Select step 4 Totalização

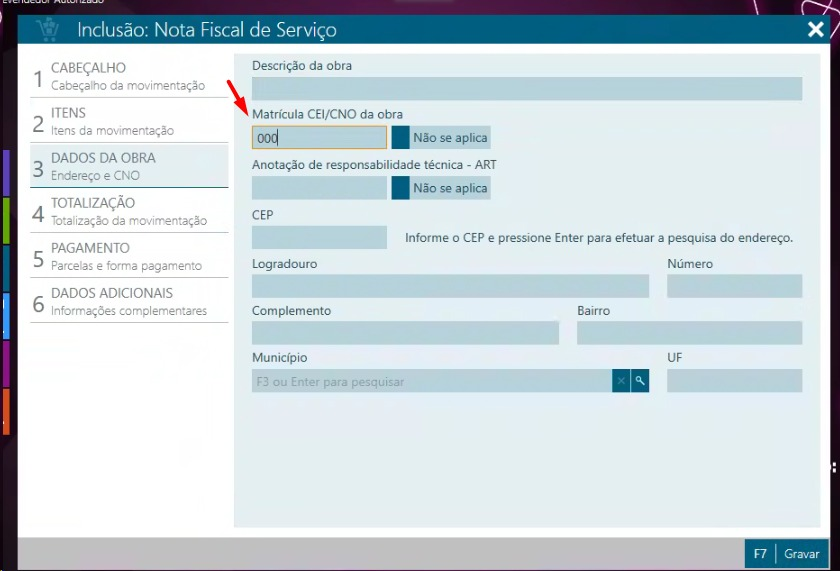(128, 211)
